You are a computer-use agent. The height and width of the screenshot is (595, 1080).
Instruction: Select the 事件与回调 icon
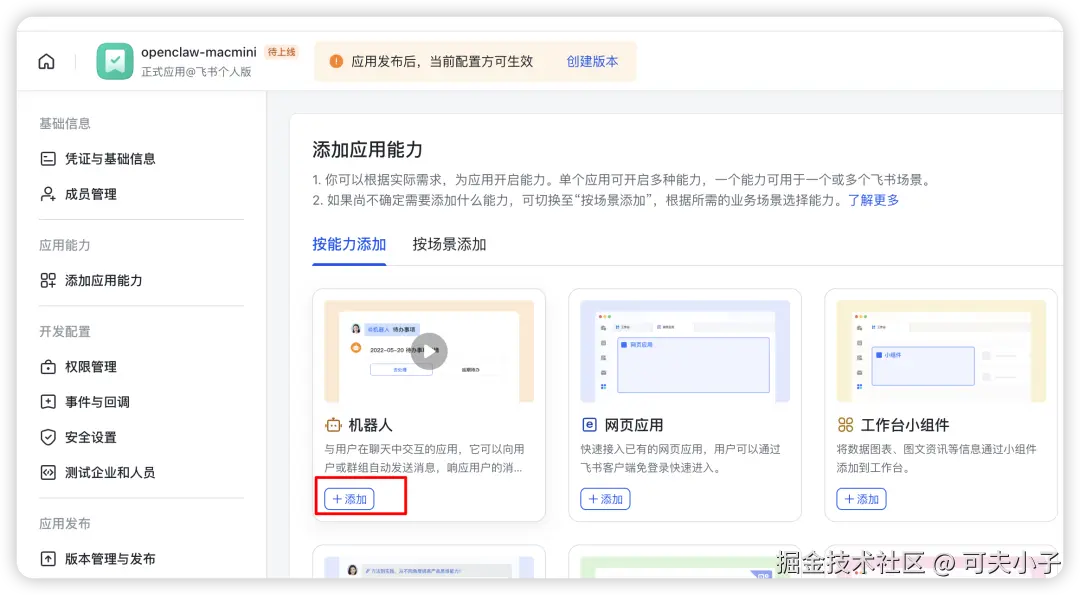point(48,402)
